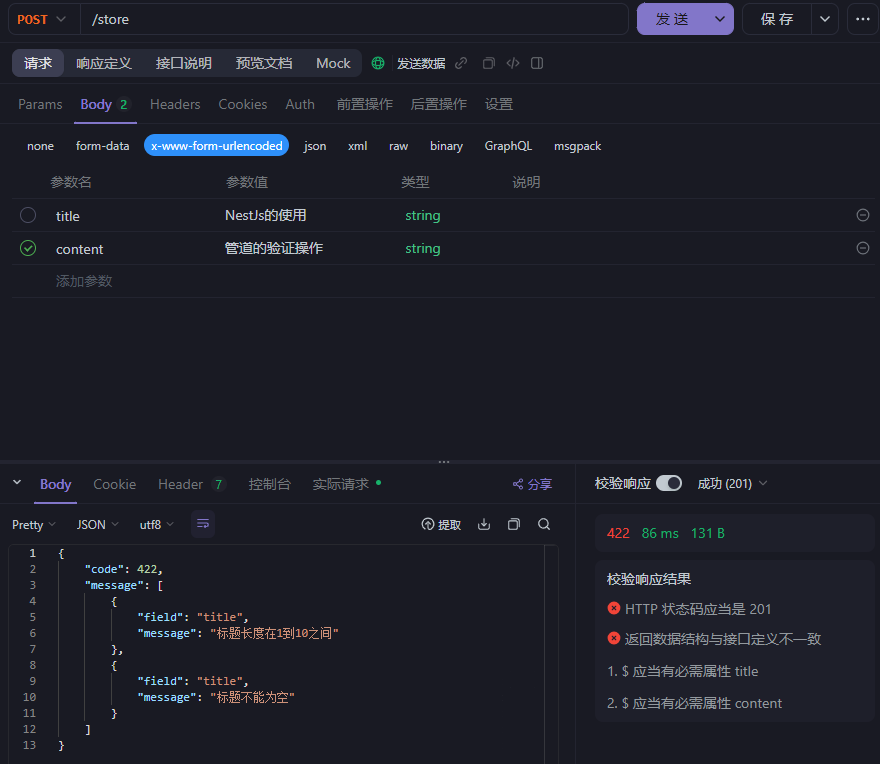This screenshot has height=764, width=880.
Task: Uncheck the content parameter checkbox
Action: coord(28,248)
